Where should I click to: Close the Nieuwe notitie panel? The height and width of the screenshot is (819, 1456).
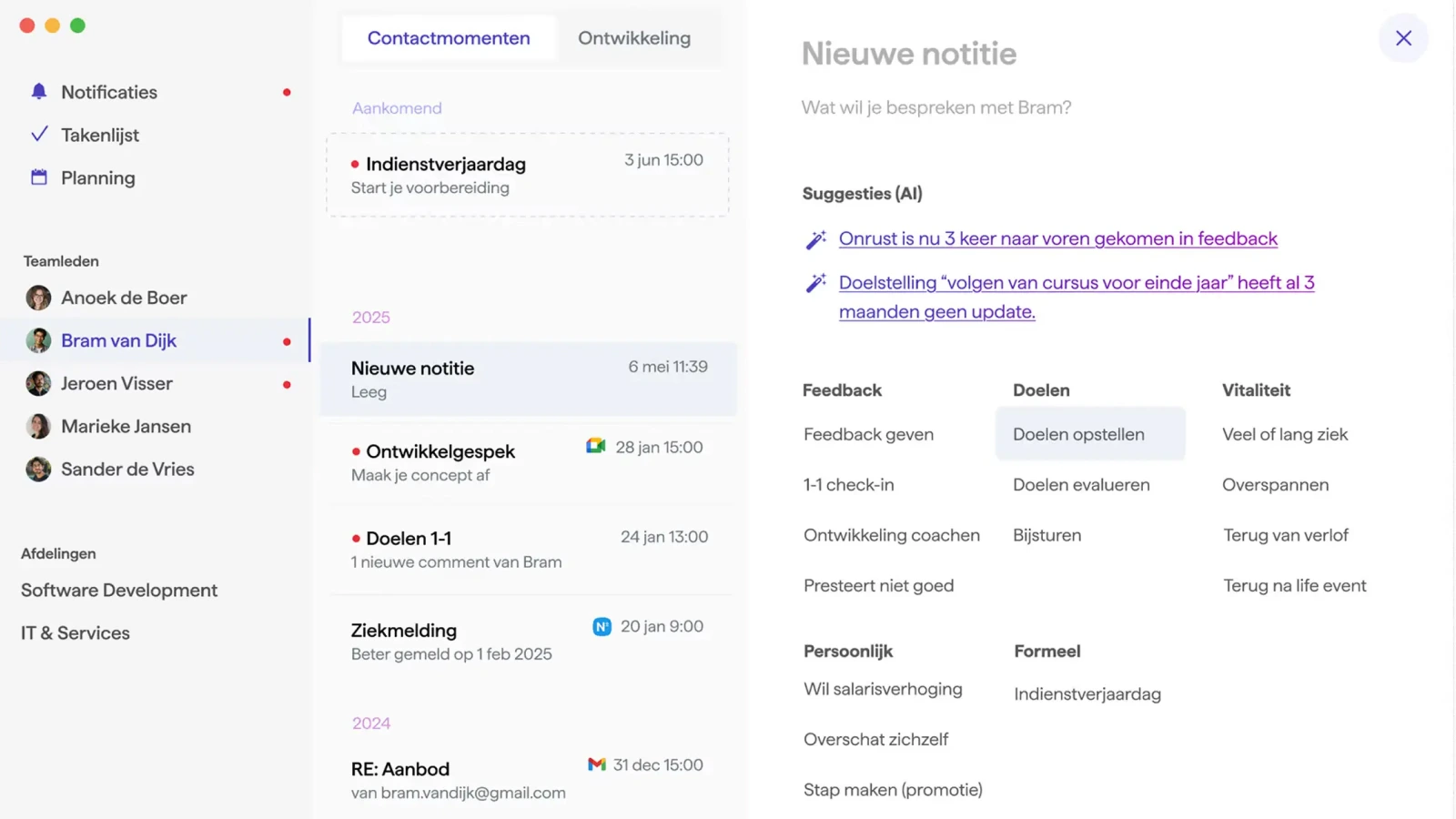point(1403,38)
